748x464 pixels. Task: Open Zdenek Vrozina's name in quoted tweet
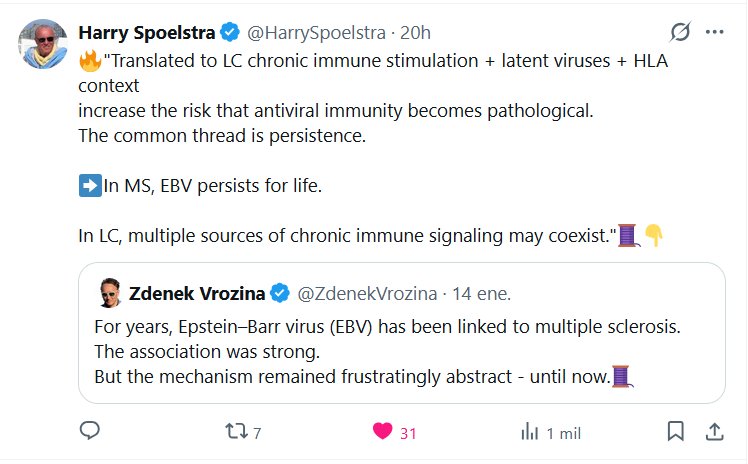coord(197,293)
